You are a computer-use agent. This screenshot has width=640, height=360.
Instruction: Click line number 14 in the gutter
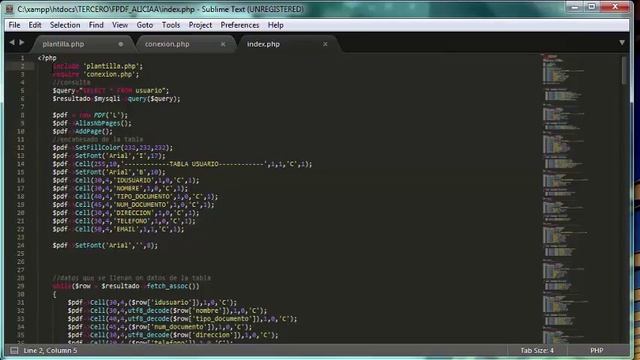click(x=20, y=164)
